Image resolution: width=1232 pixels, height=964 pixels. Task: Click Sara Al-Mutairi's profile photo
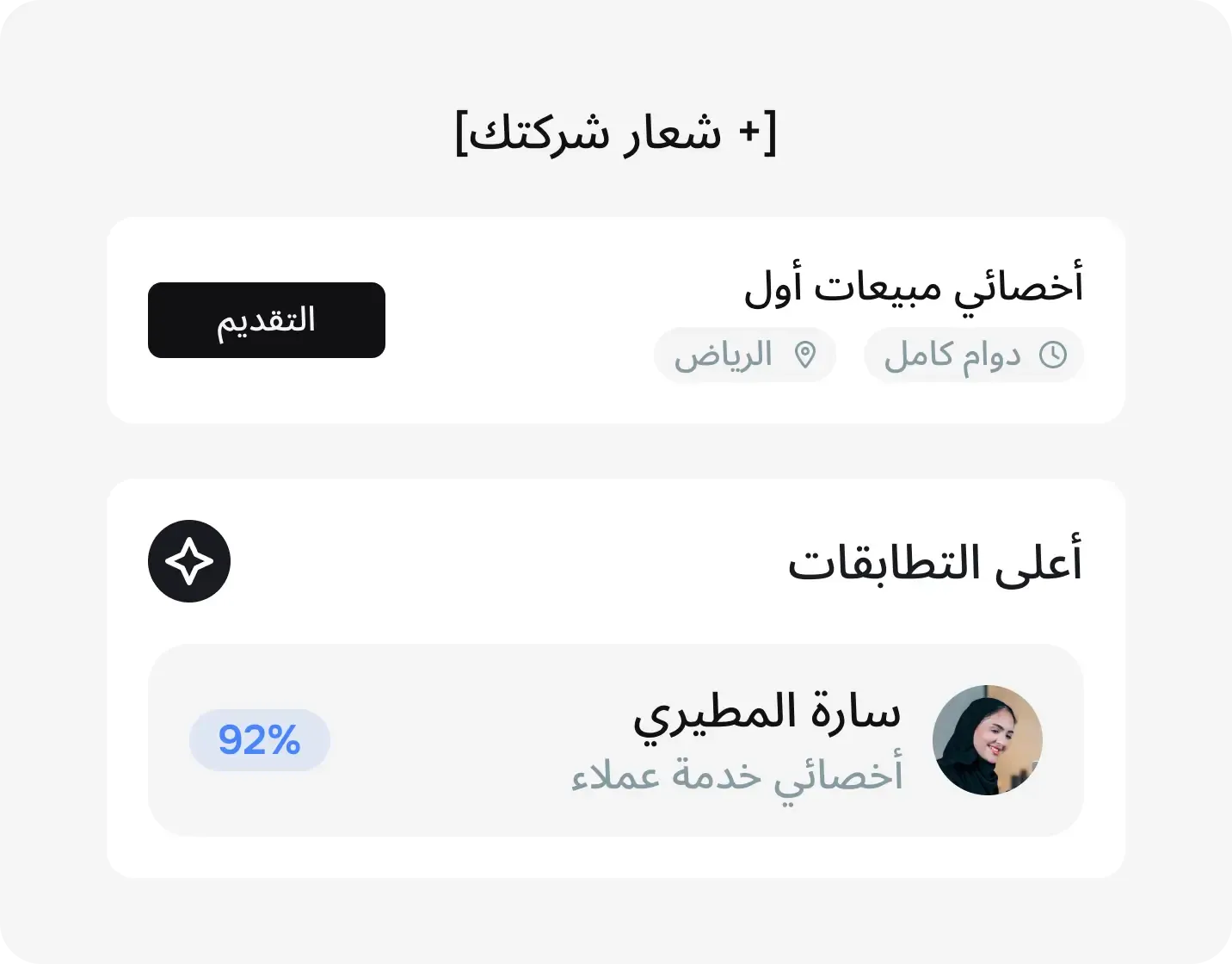click(987, 740)
